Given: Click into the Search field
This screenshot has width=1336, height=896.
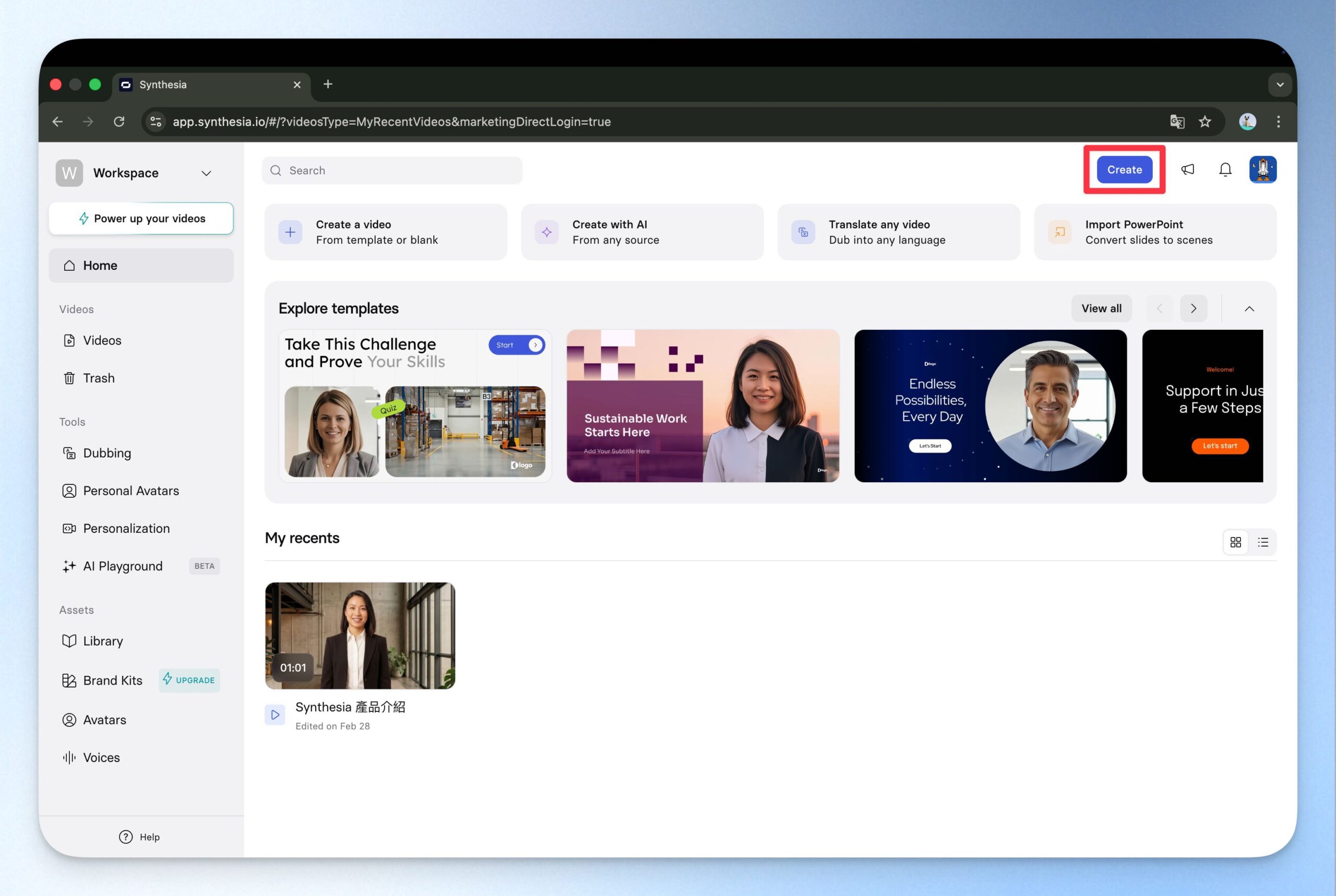Looking at the screenshot, I should [x=392, y=170].
